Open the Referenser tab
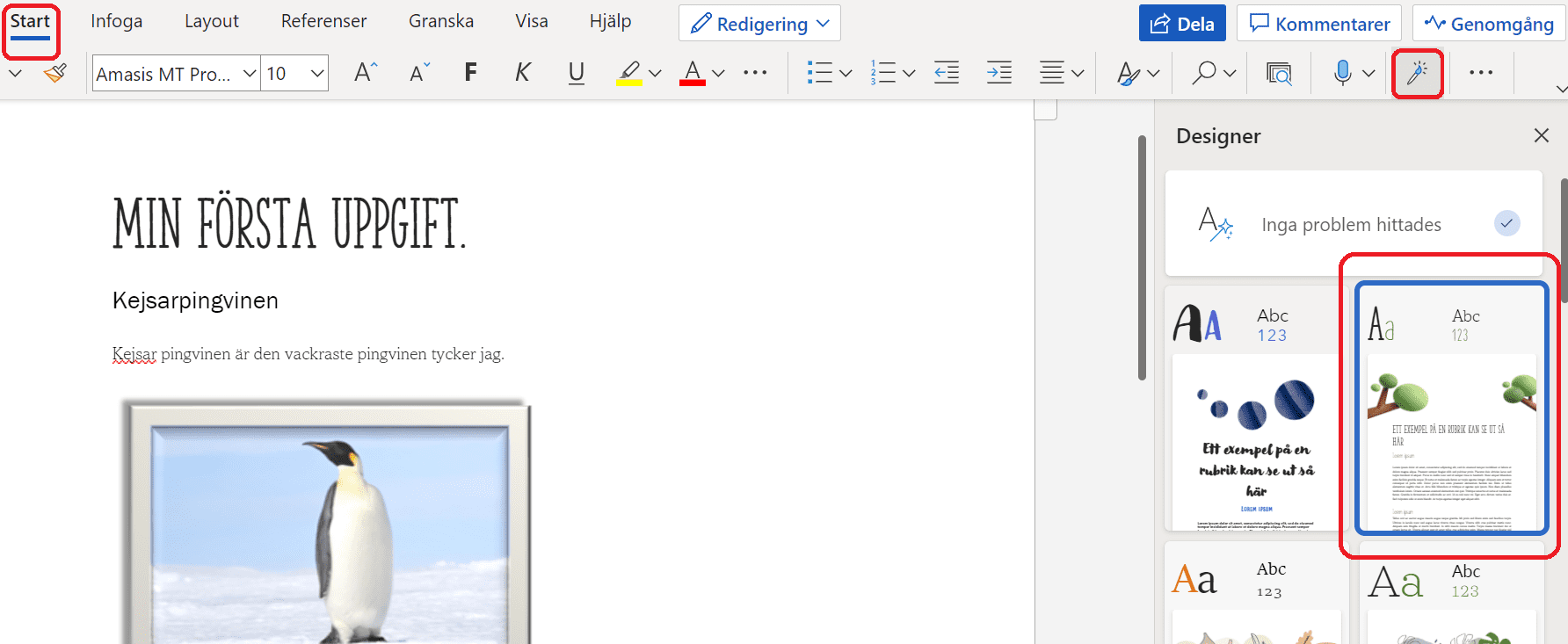This screenshot has width=1568, height=644. click(x=323, y=21)
